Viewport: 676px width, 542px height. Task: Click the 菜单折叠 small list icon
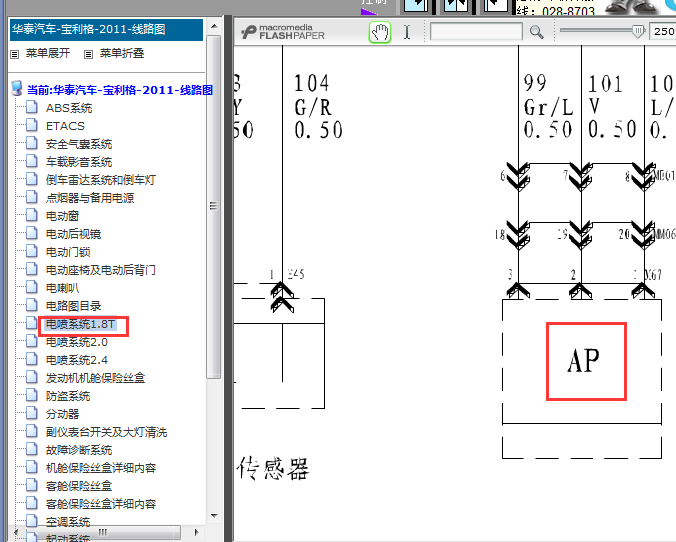tap(88, 54)
